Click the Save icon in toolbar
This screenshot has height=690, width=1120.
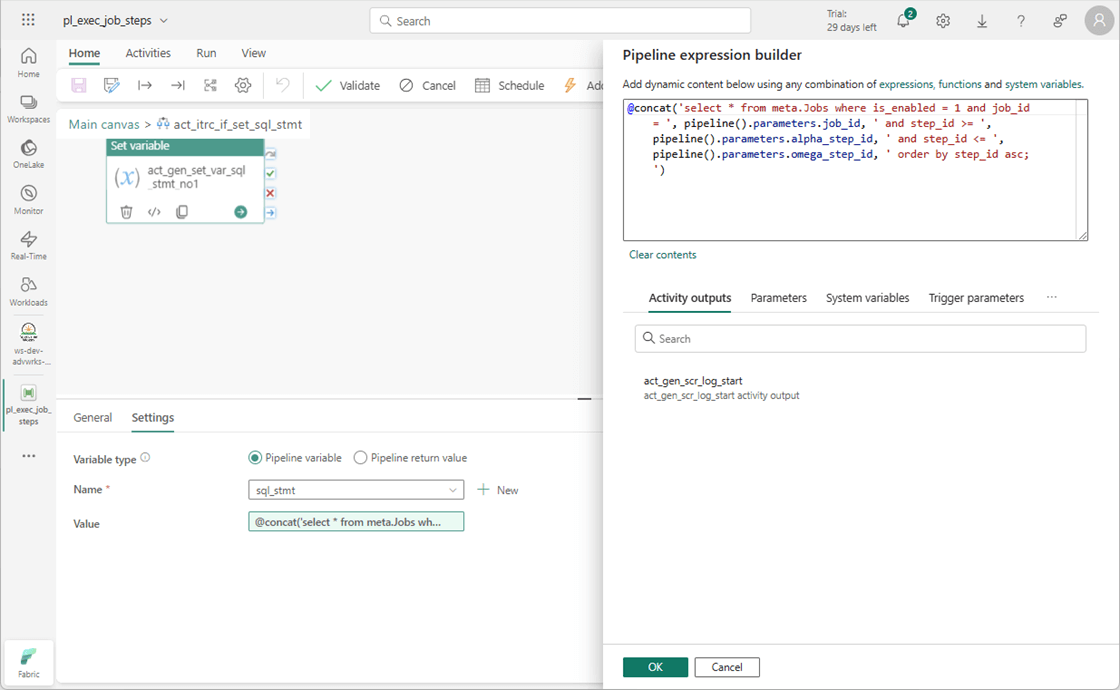click(79, 86)
